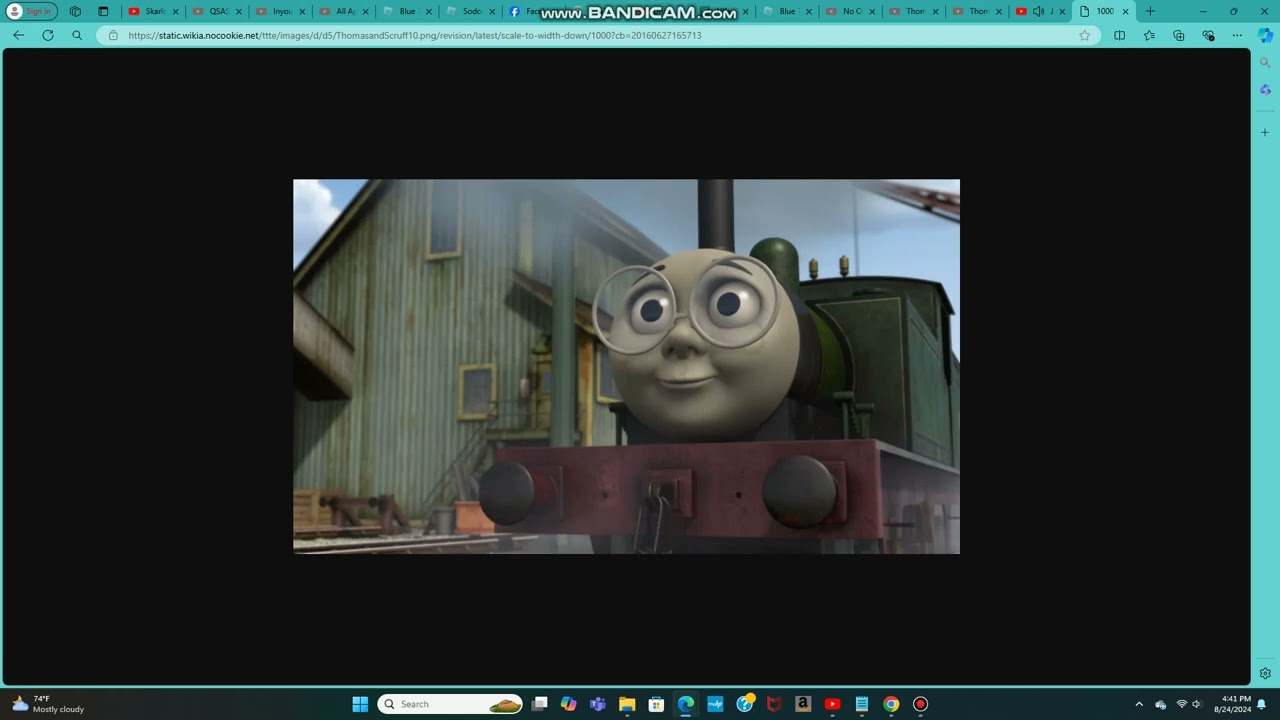Open the weather widget Mostly cloudy
Viewport: 1280px width, 720px height.
click(x=48, y=704)
